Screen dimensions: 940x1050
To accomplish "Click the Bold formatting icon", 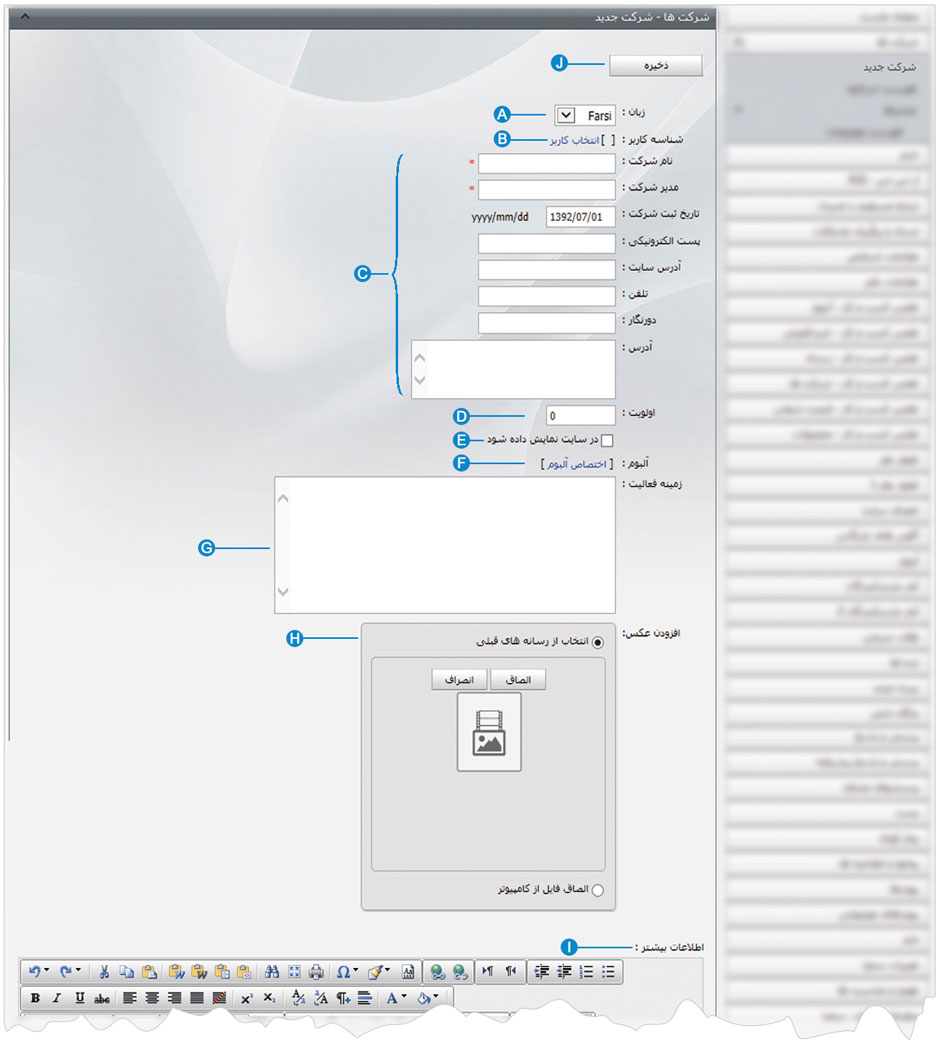I will (x=35, y=998).
